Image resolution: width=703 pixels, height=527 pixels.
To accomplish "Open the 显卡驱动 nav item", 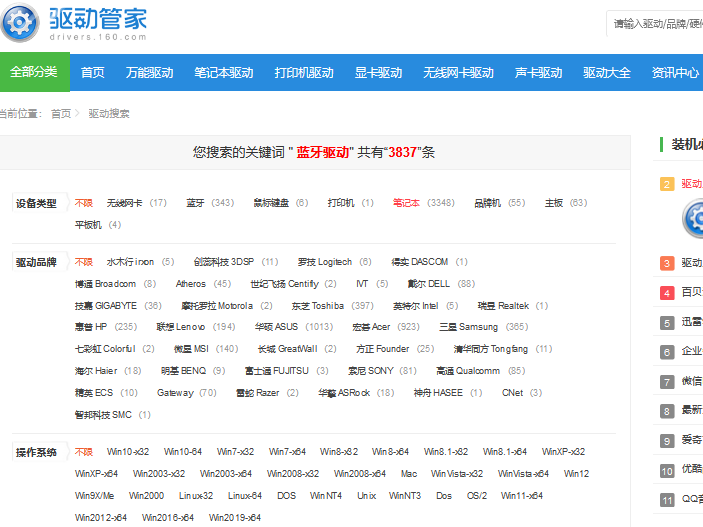I will point(378,73).
